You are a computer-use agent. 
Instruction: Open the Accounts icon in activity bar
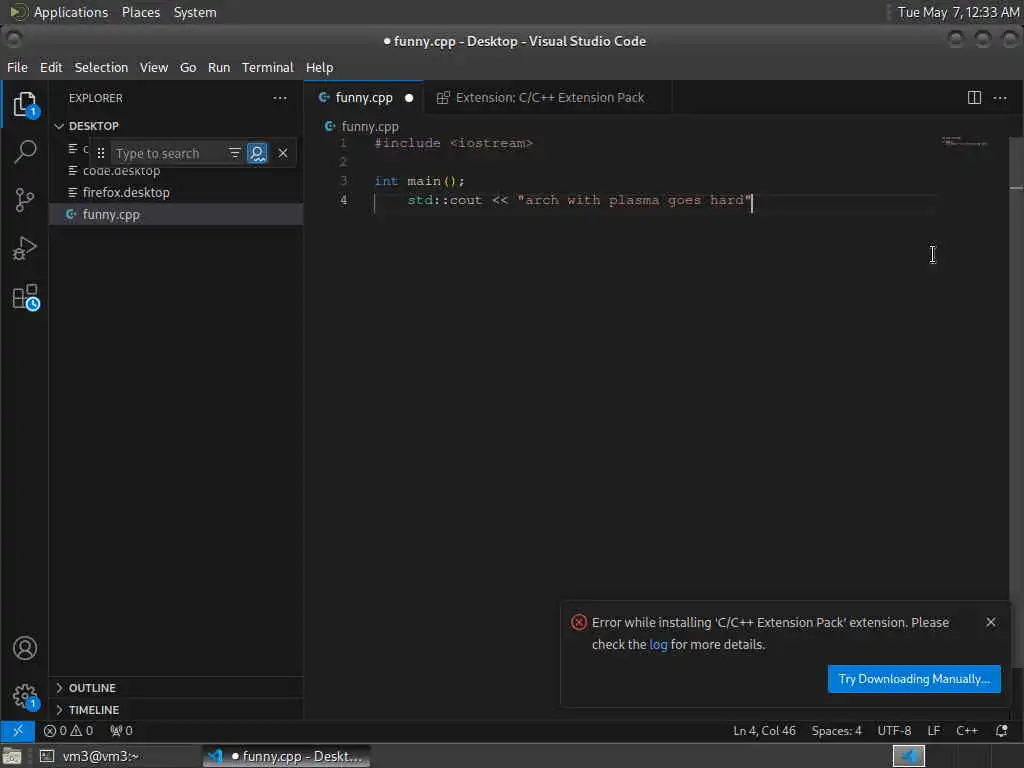[25, 648]
